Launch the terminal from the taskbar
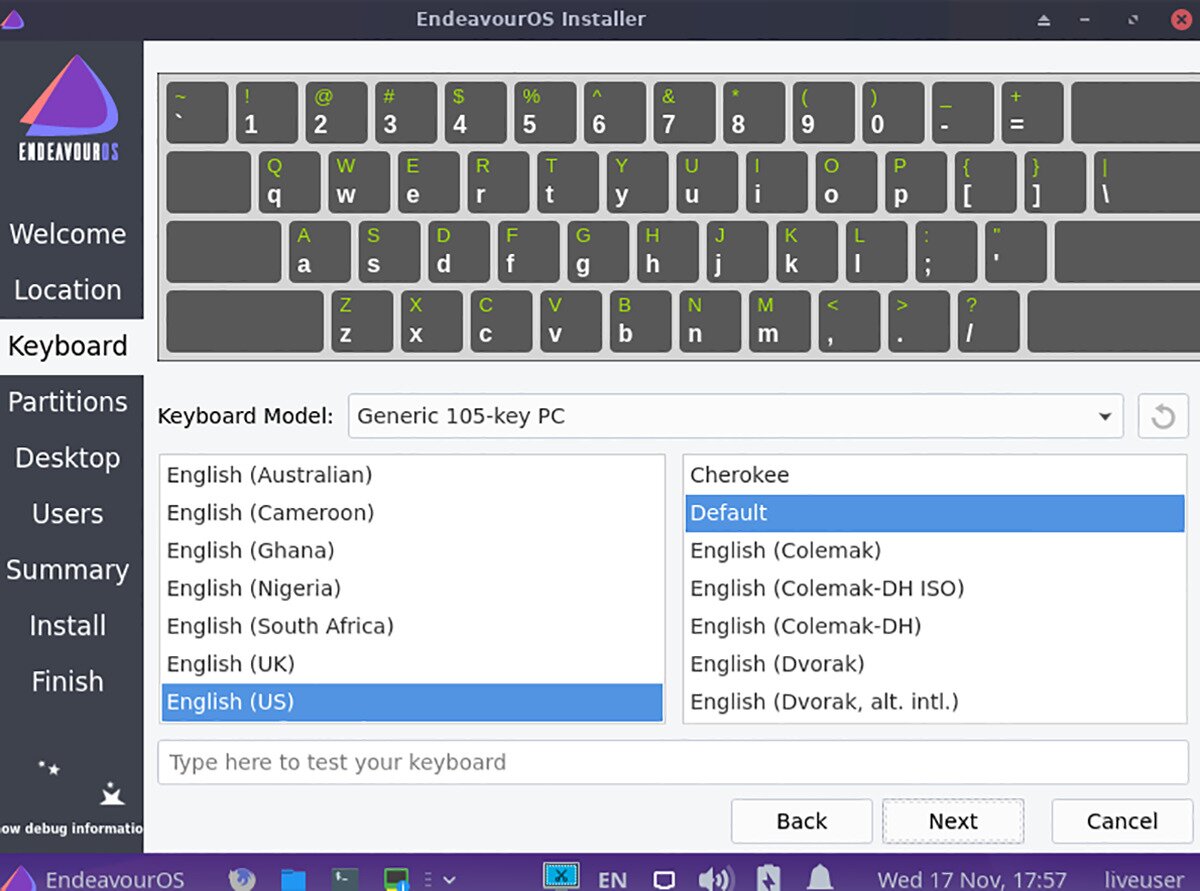The image size is (1200, 891). [346, 879]
